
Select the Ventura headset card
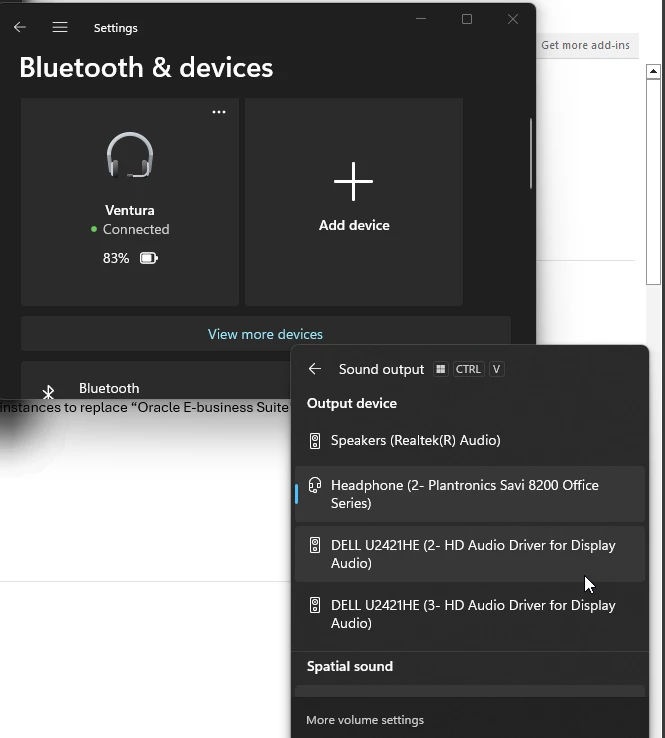point(130,202)
